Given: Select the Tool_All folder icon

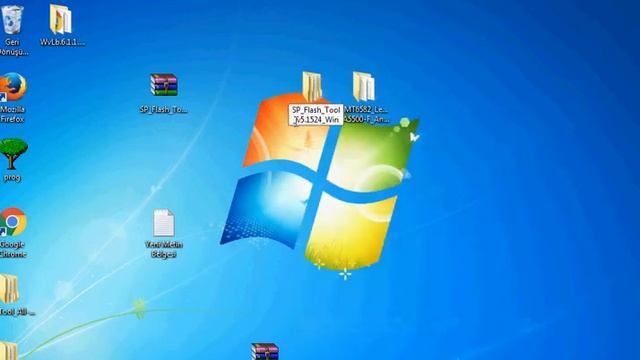Looking at the screenshot, I should click(x=9, y=289).
